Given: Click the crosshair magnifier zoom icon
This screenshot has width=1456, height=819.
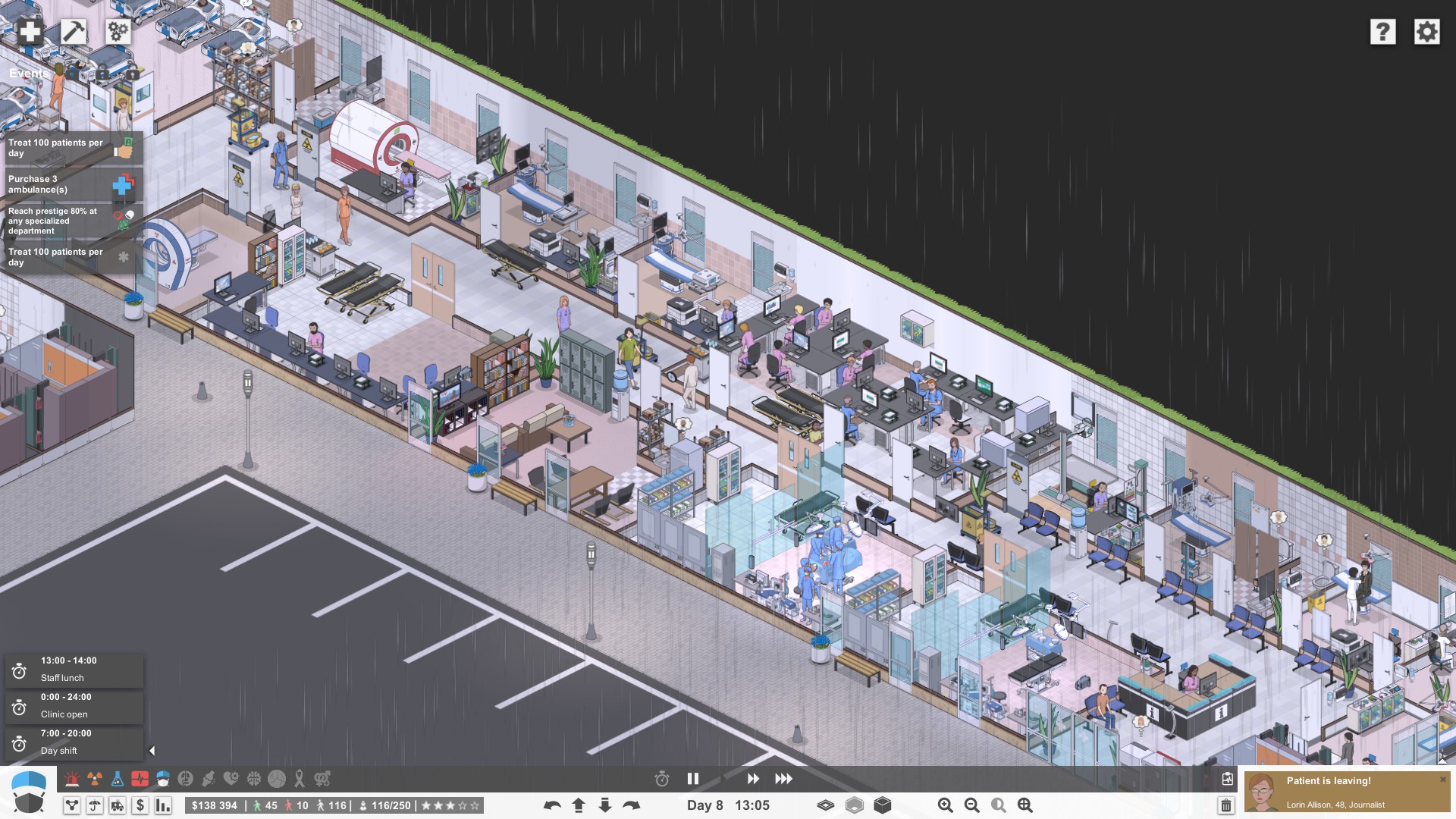Looking at the screenshot, I should pos(1025,805).
